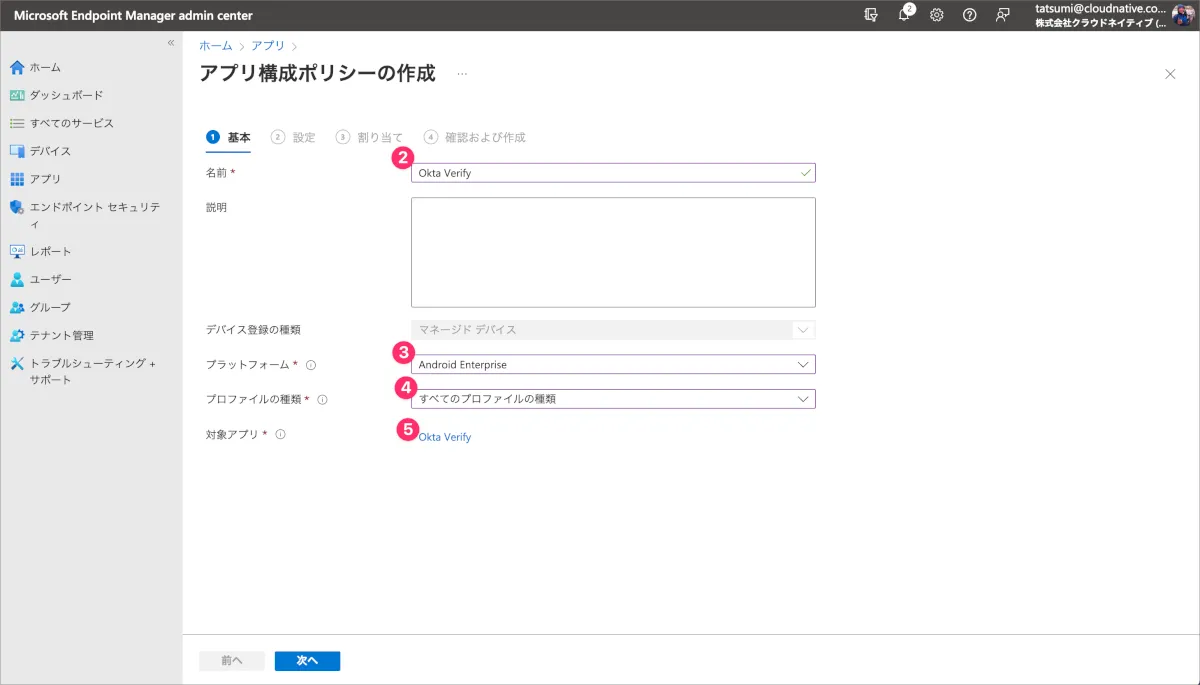The width and height of the screenshot is (1200, 685).
Task: Open the settings gear icon
Action: [x=937, y=15]
